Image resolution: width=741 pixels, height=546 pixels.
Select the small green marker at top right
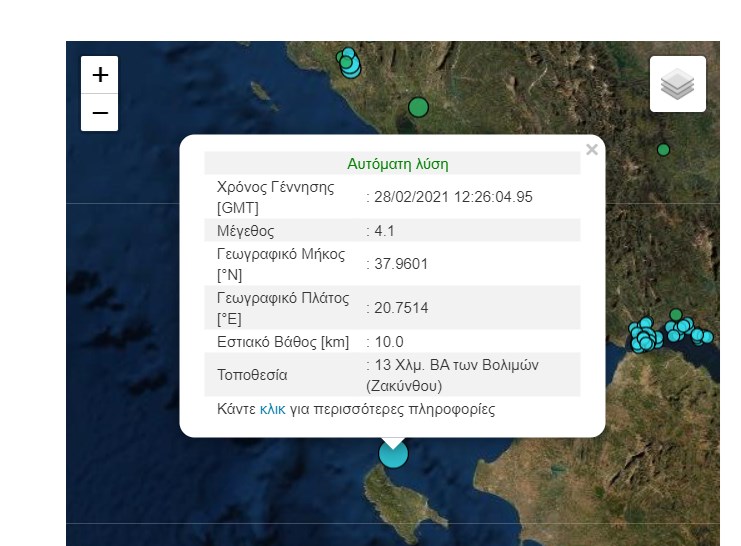(x=663, y=150)
